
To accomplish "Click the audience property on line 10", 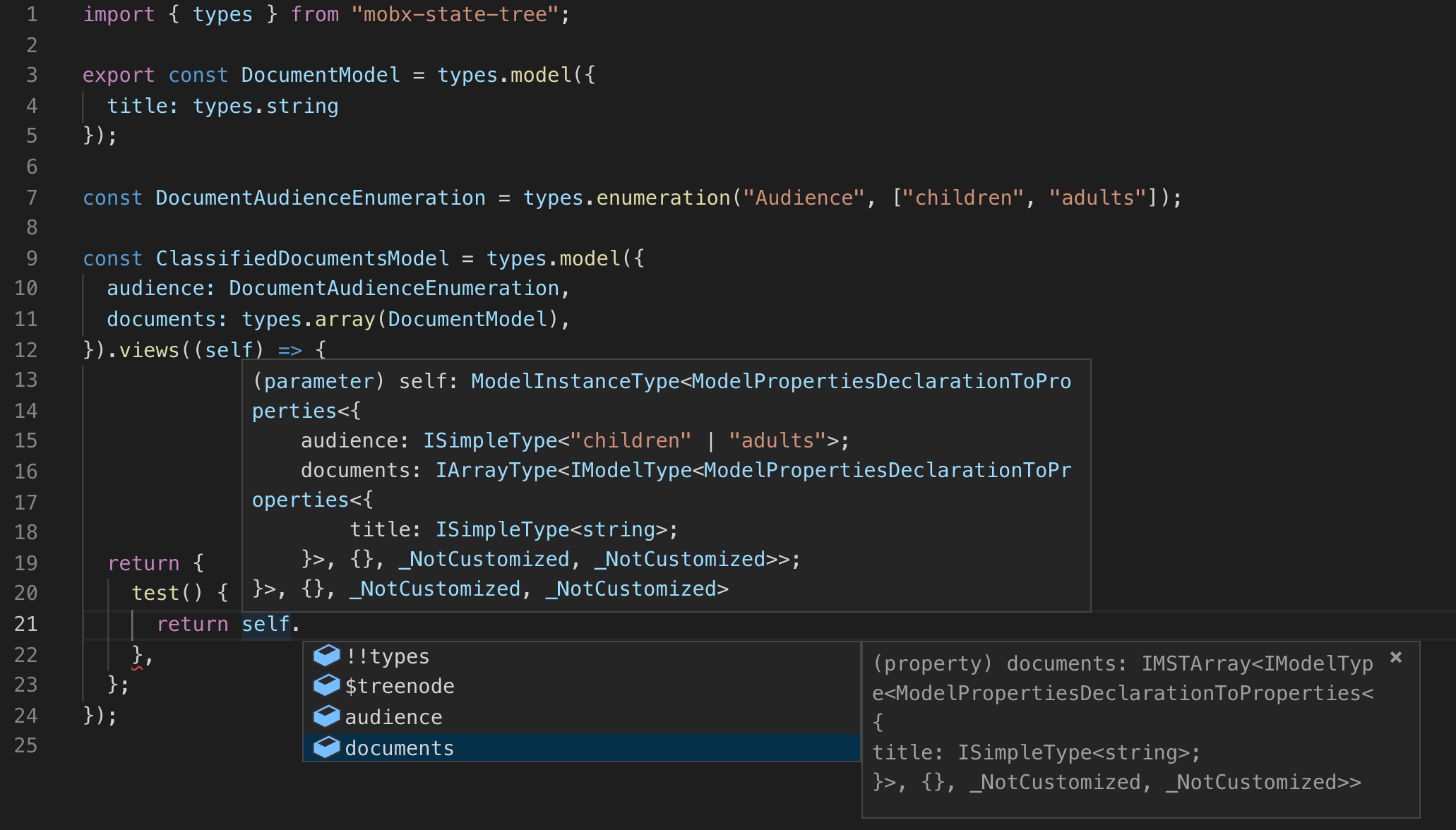I will [x=155, y=288].
